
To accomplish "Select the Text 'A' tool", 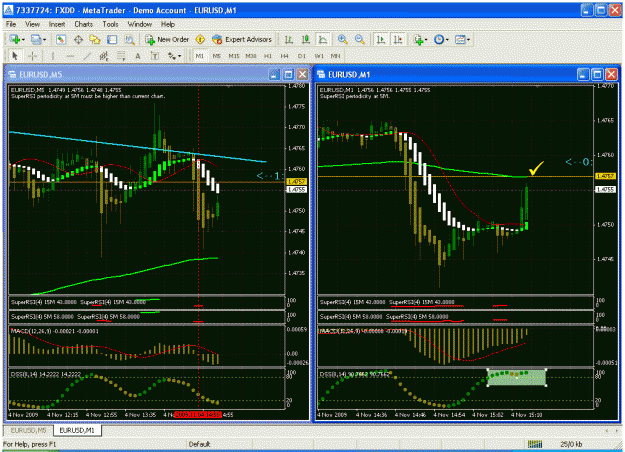I will pos(138,56).
